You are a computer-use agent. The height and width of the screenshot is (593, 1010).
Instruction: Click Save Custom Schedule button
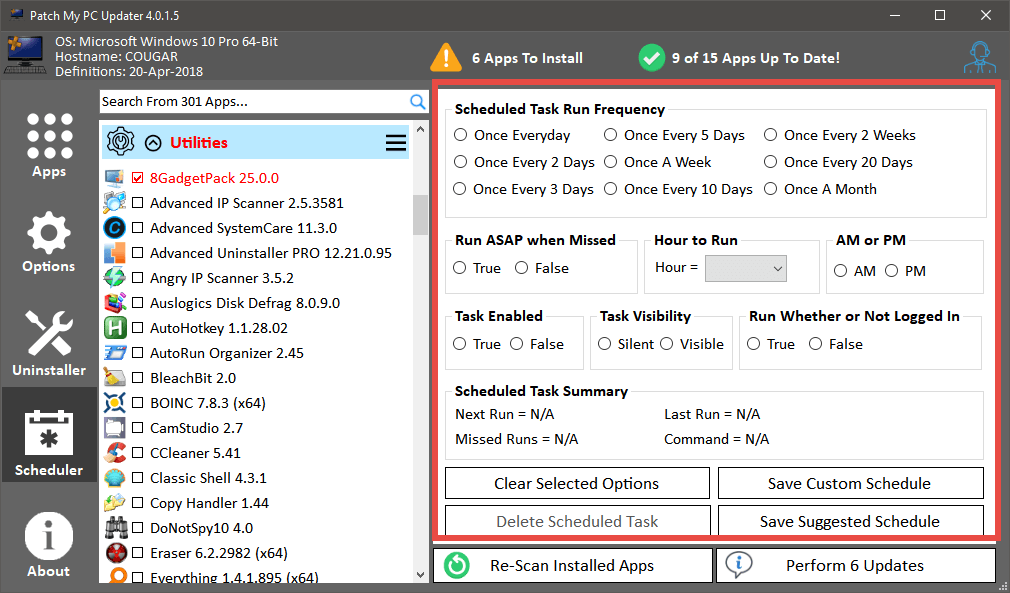coord(850,483)
